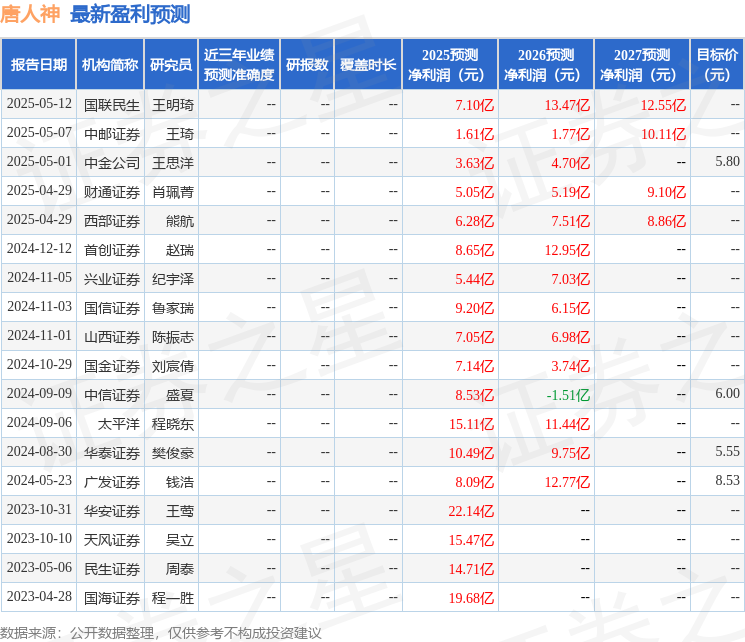745x642 pixels.
Task: Click the 3.74亿 forecast value
Action: [570, 365]
